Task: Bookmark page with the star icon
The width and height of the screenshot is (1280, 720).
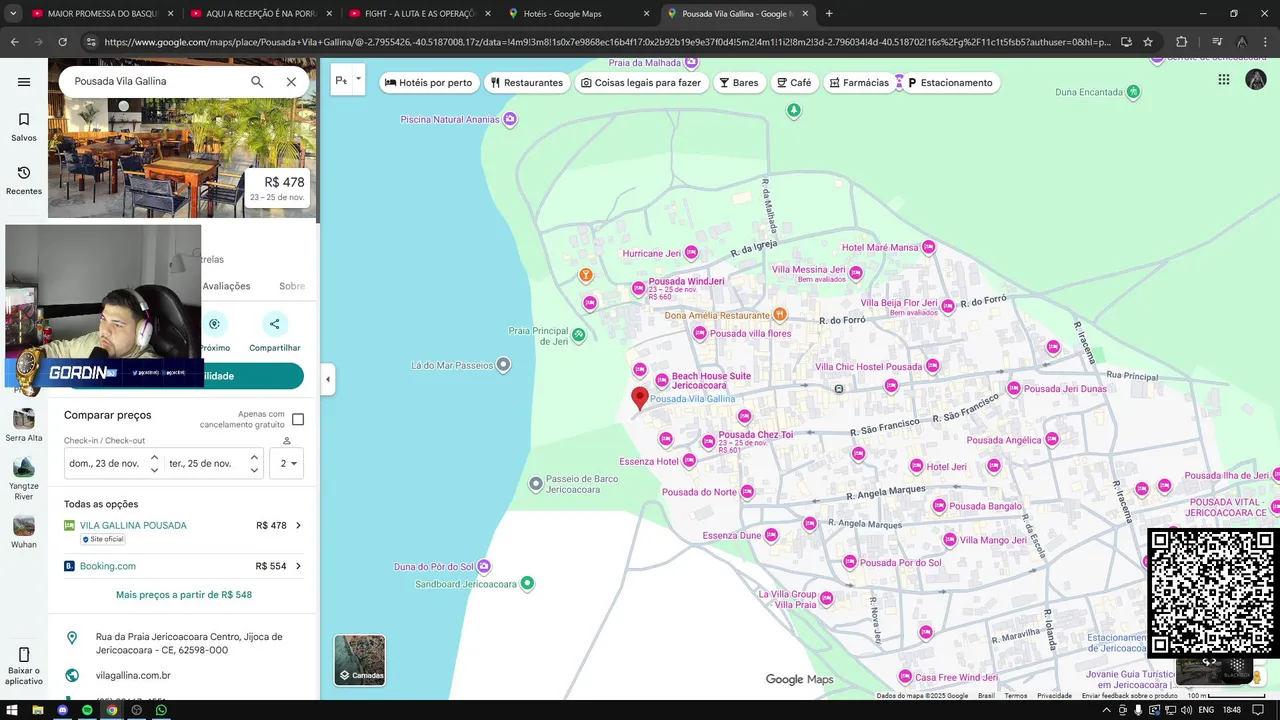Action: click(x=1148, y=42)
